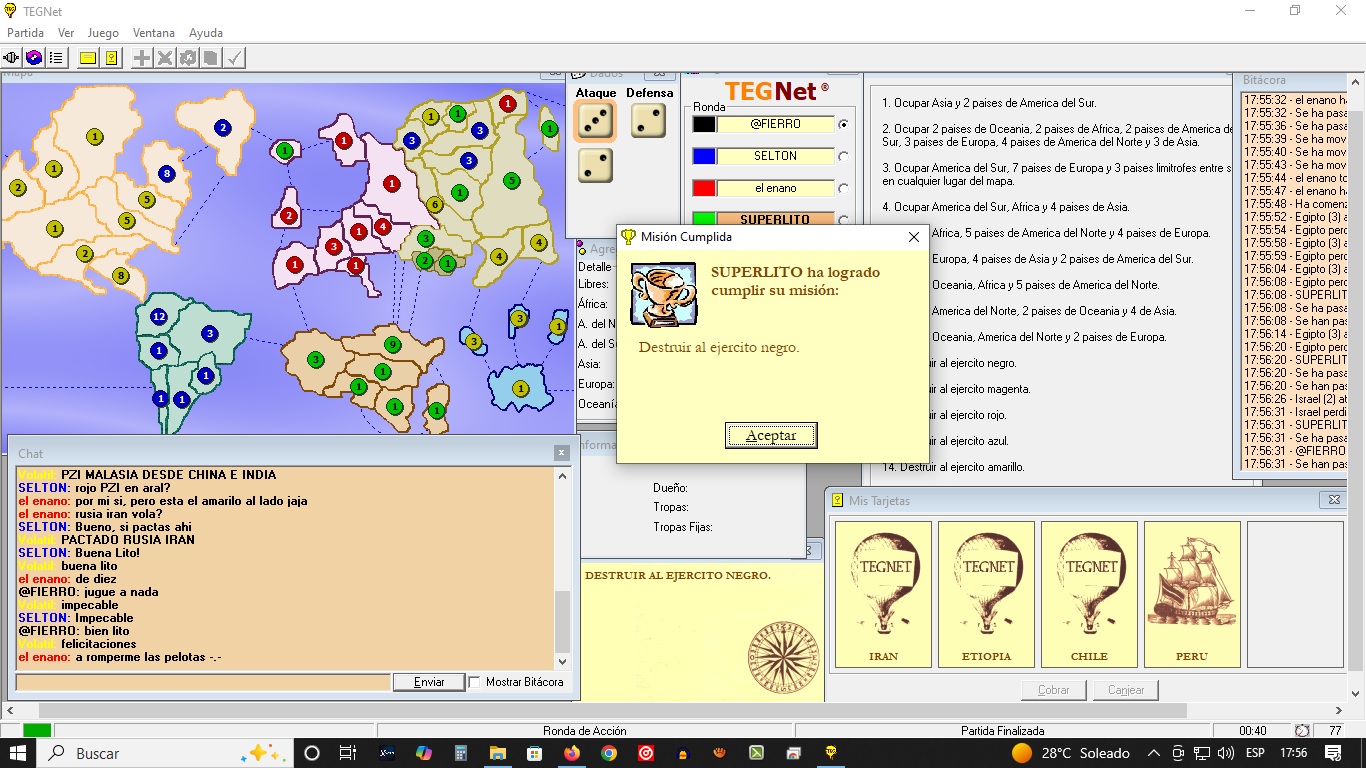Select the SELTON radio button
Screen dimensions: 1366x768
click(x=843, y=157)
